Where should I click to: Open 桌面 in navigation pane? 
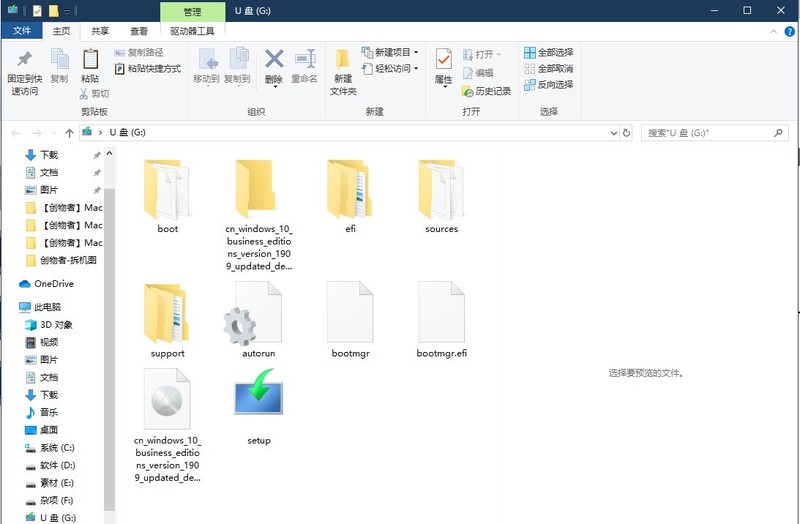pos(42,430)
